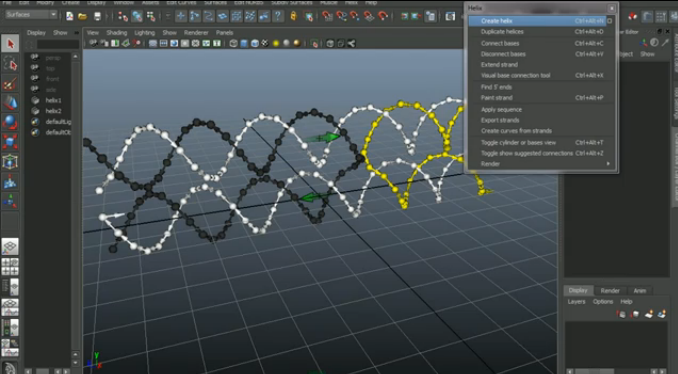Click the yellow use all lights icon
The image size is (678, 374).
pos(275,44)
